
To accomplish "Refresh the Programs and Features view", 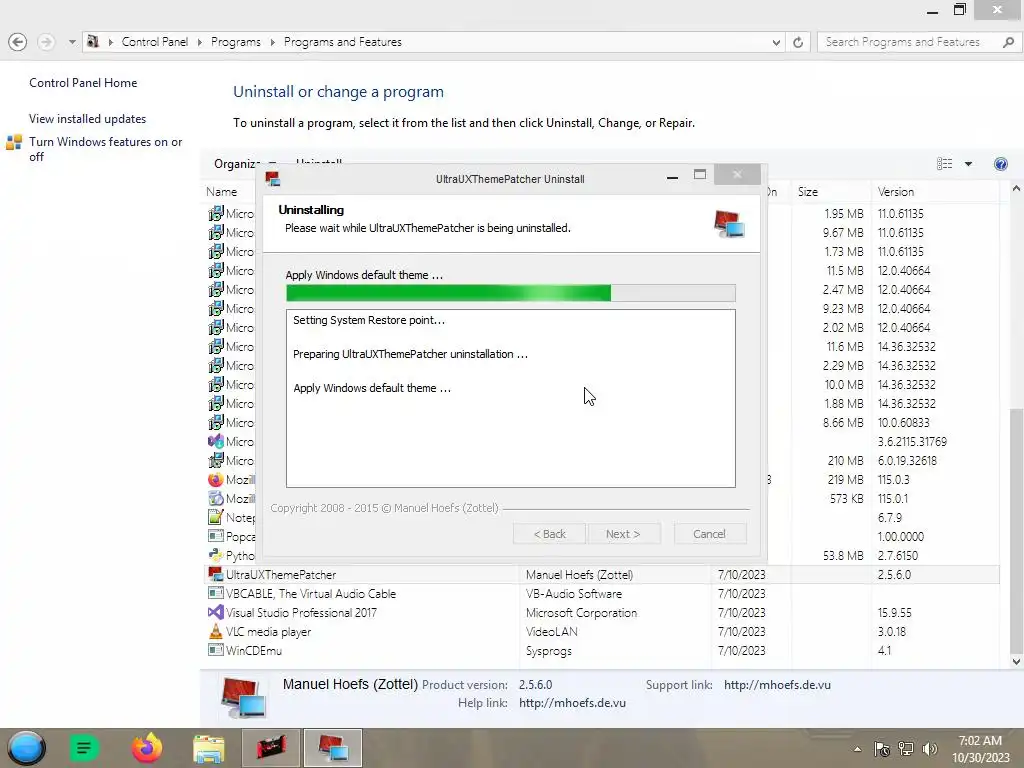I will click(798, 42).
